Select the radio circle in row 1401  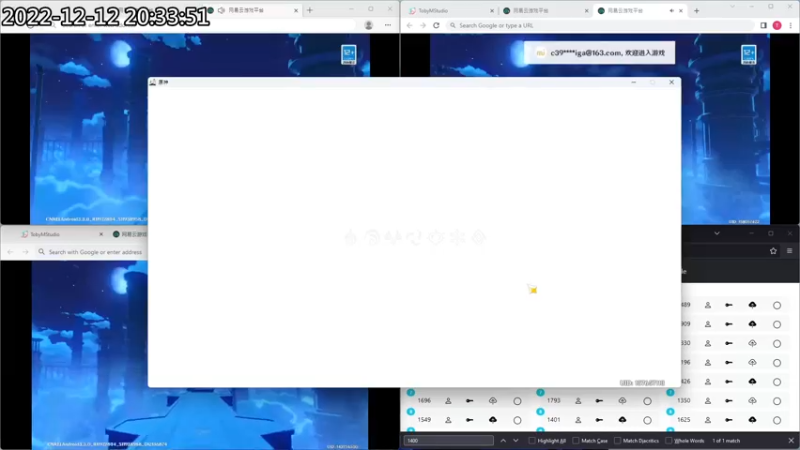point(647,420)
